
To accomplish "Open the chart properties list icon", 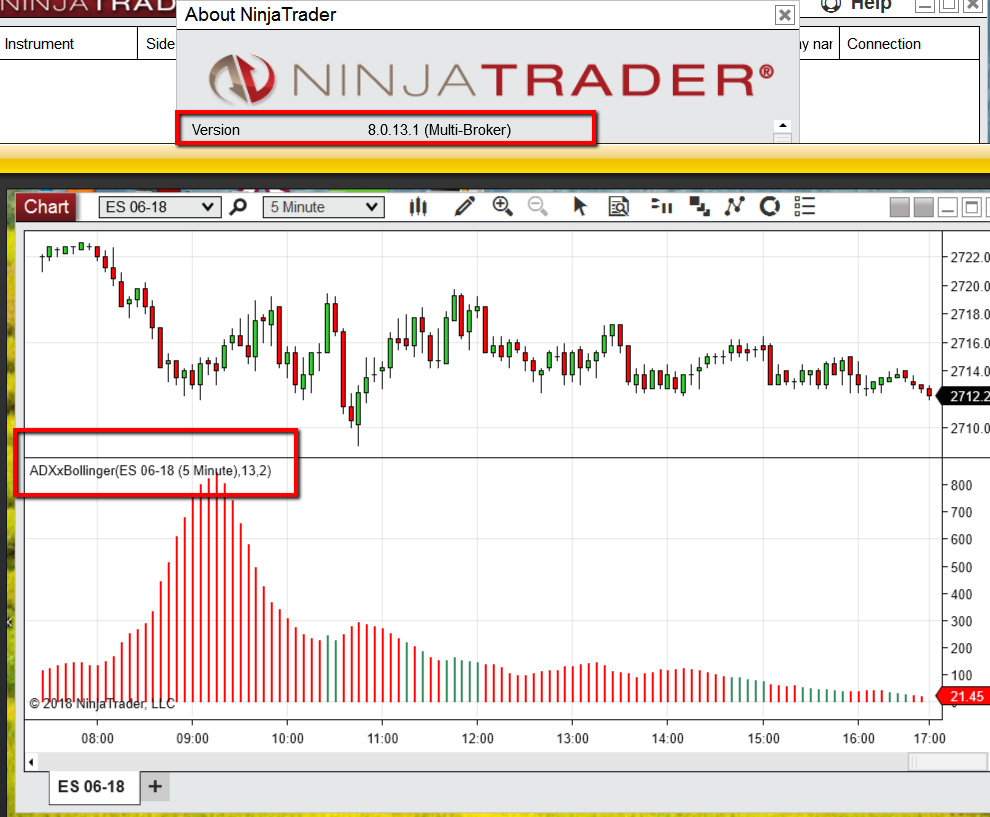I will 805,206.
